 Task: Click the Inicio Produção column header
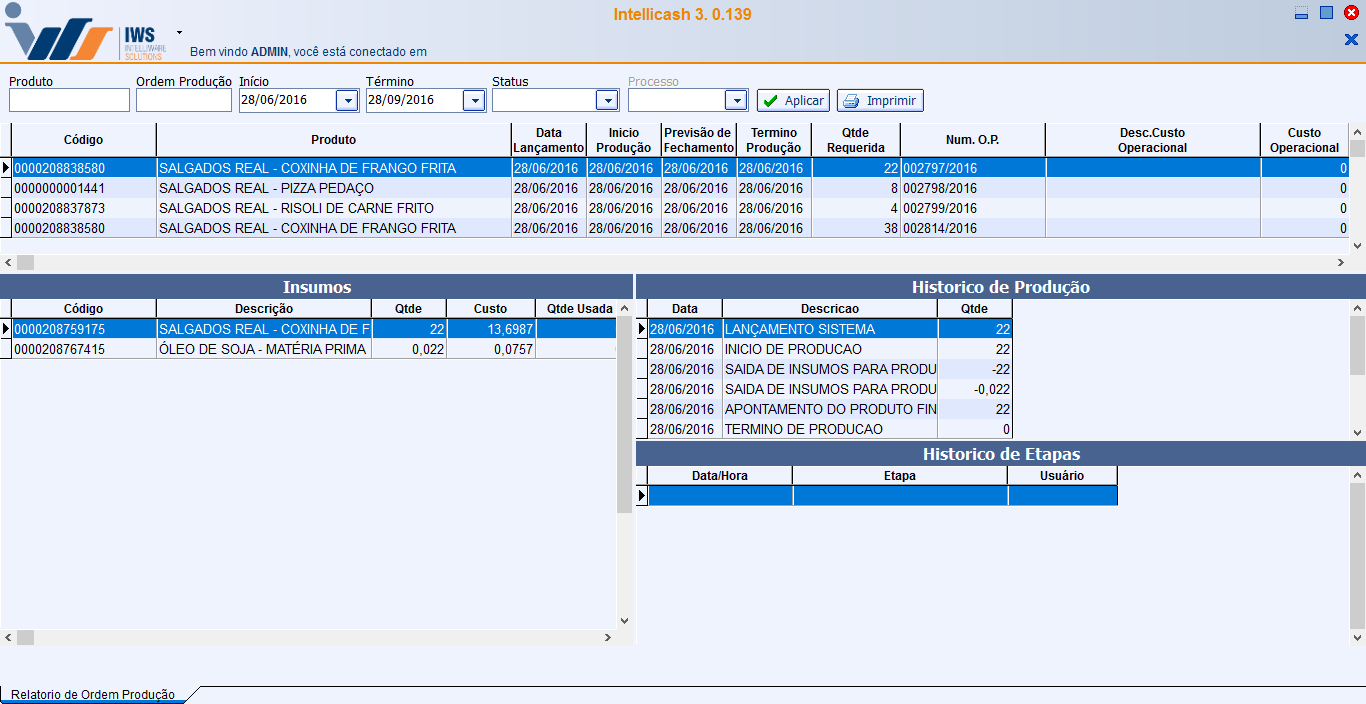623,140
